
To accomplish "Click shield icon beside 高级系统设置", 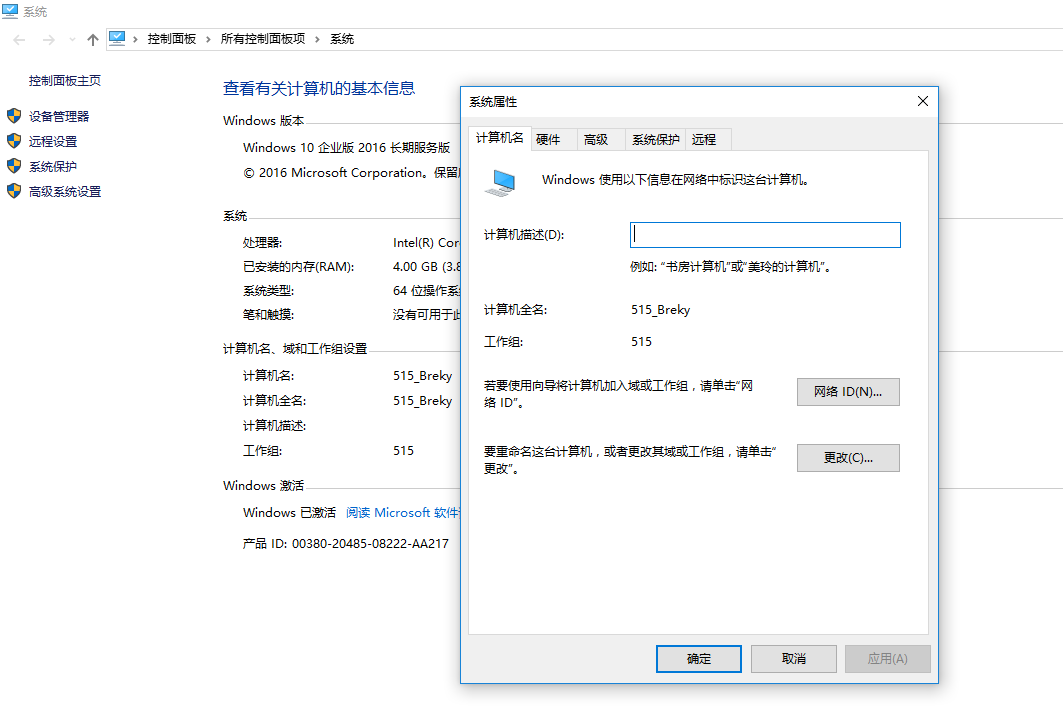I will tap(14, 191).
